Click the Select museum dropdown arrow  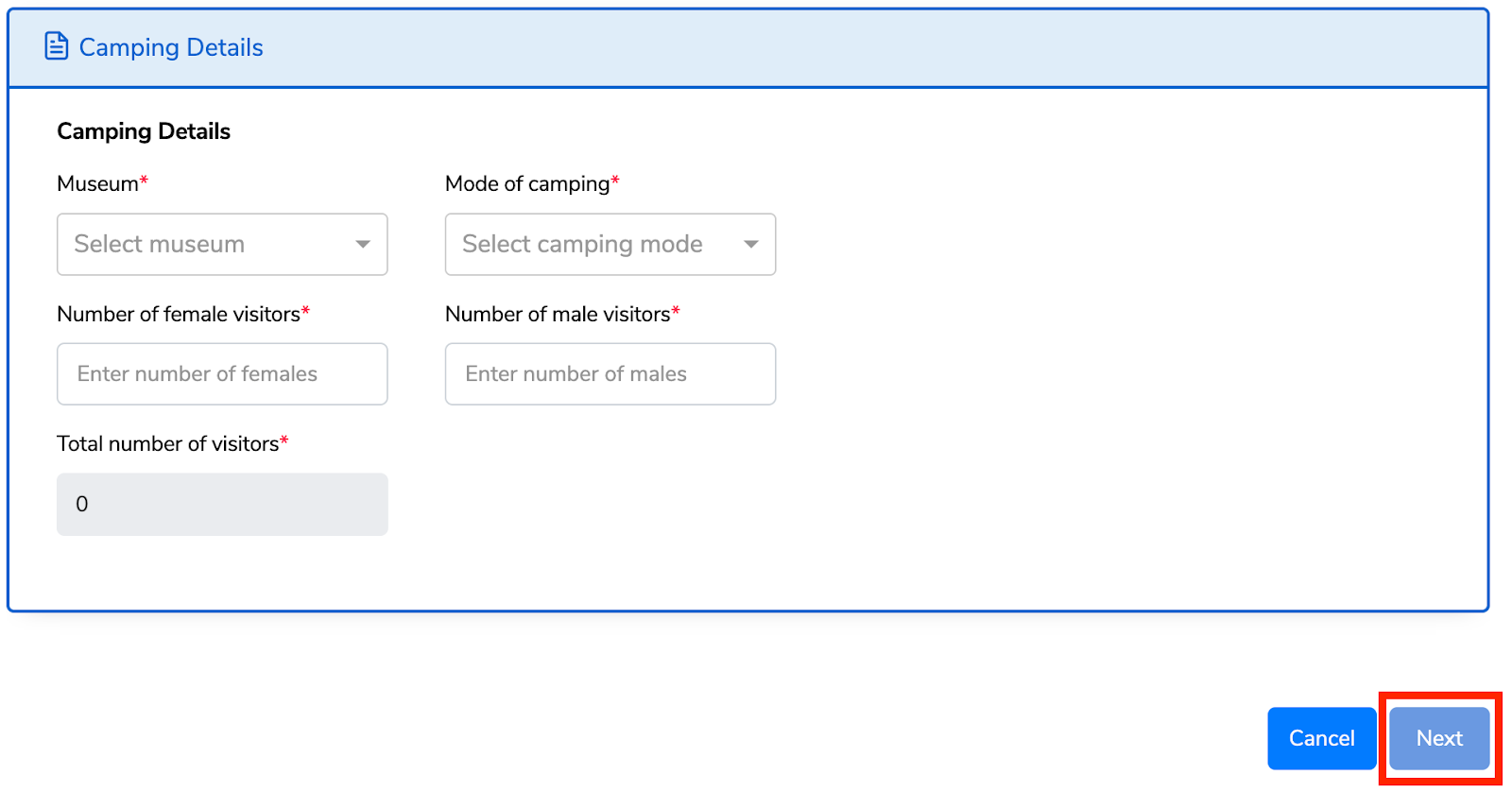click(x=363, y=244)
